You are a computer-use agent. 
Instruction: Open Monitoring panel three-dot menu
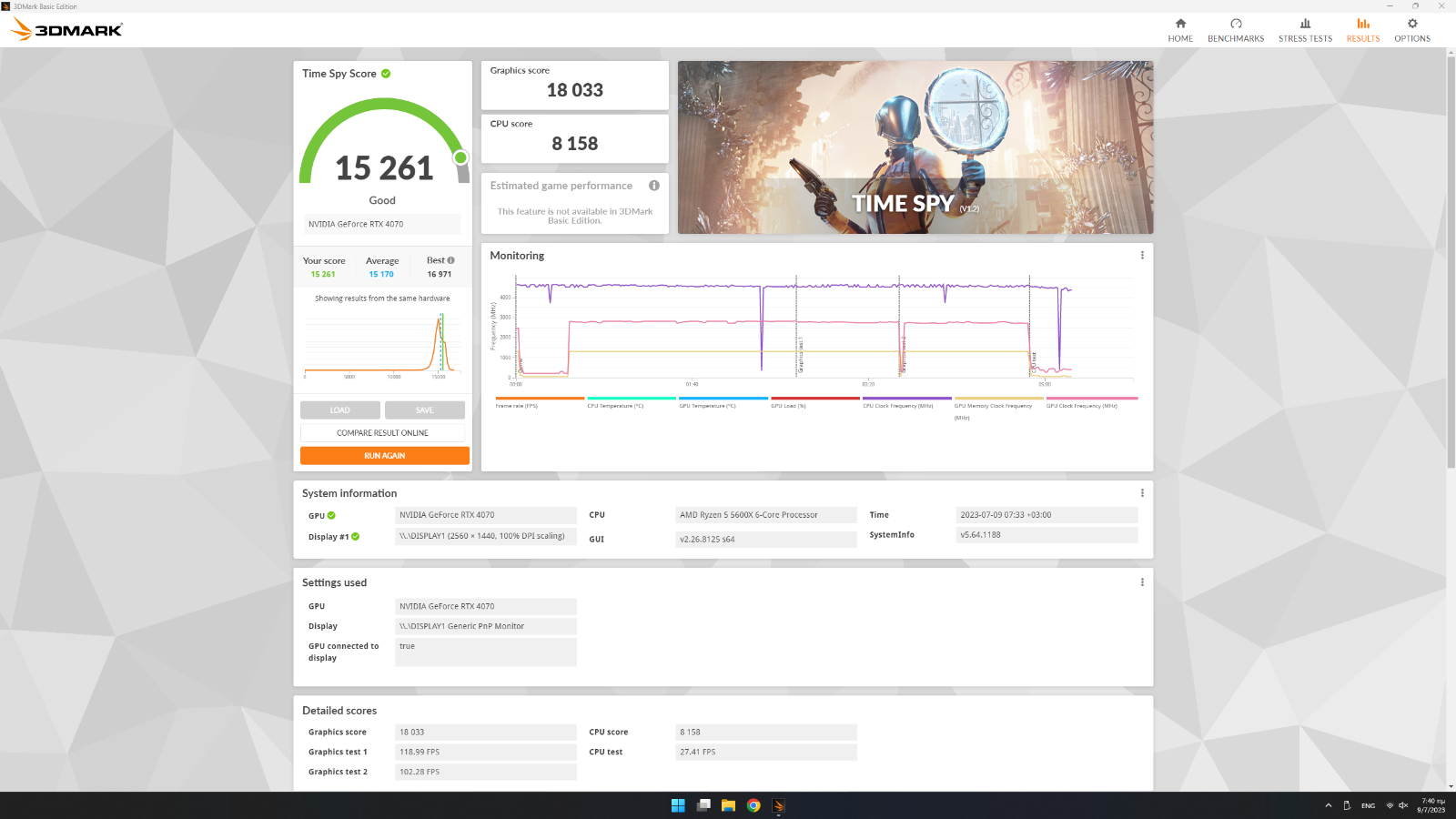pos(1142,256)
